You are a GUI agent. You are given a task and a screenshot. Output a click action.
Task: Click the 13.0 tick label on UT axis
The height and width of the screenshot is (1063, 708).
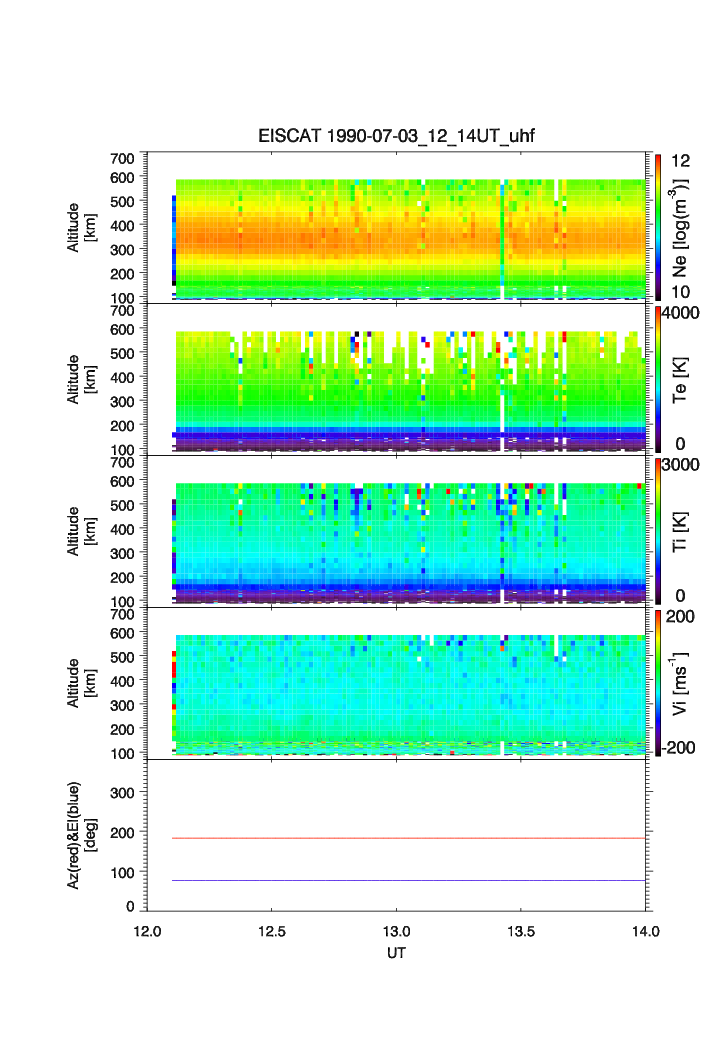(397, 932)
